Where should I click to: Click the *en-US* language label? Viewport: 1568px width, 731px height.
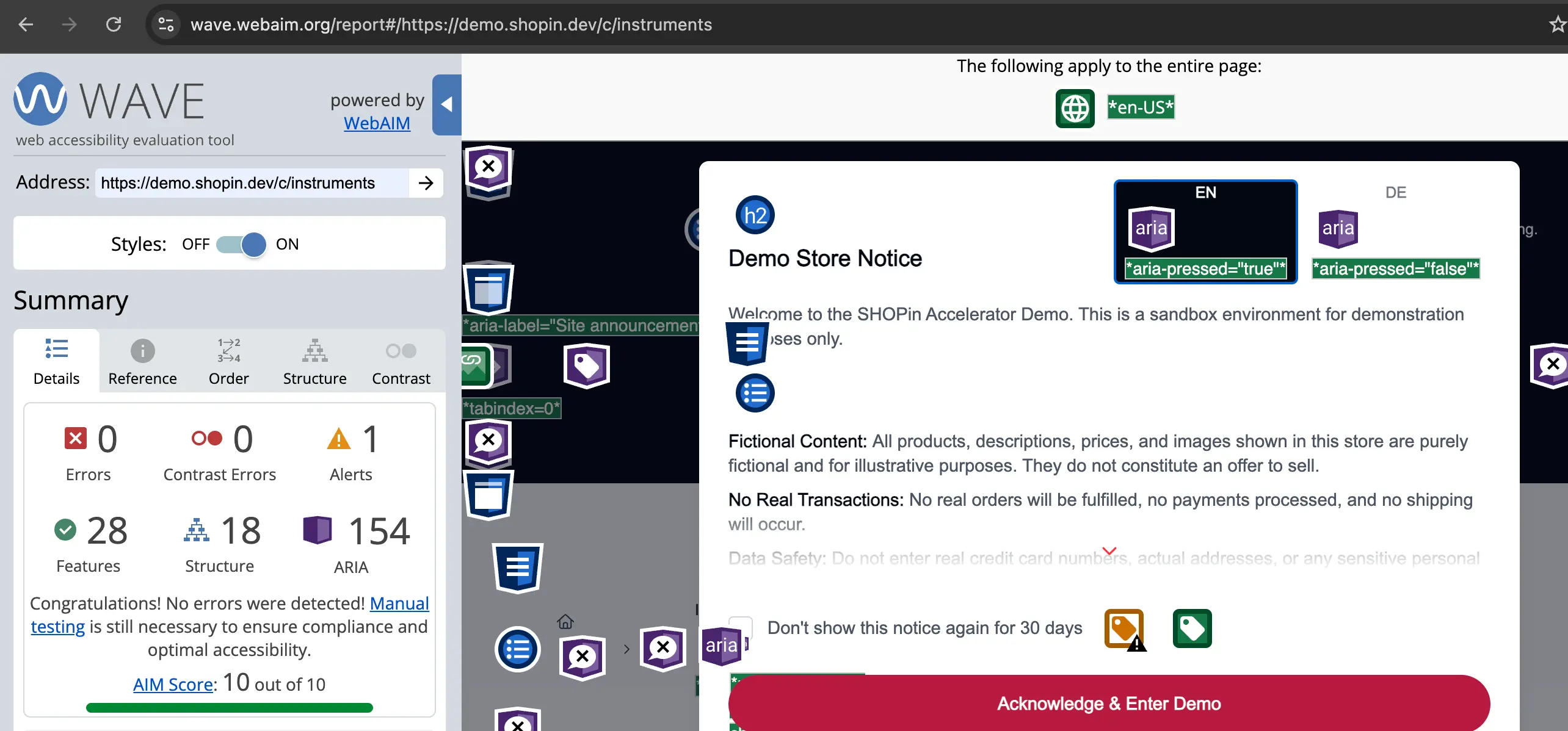tap(1141, 107)
